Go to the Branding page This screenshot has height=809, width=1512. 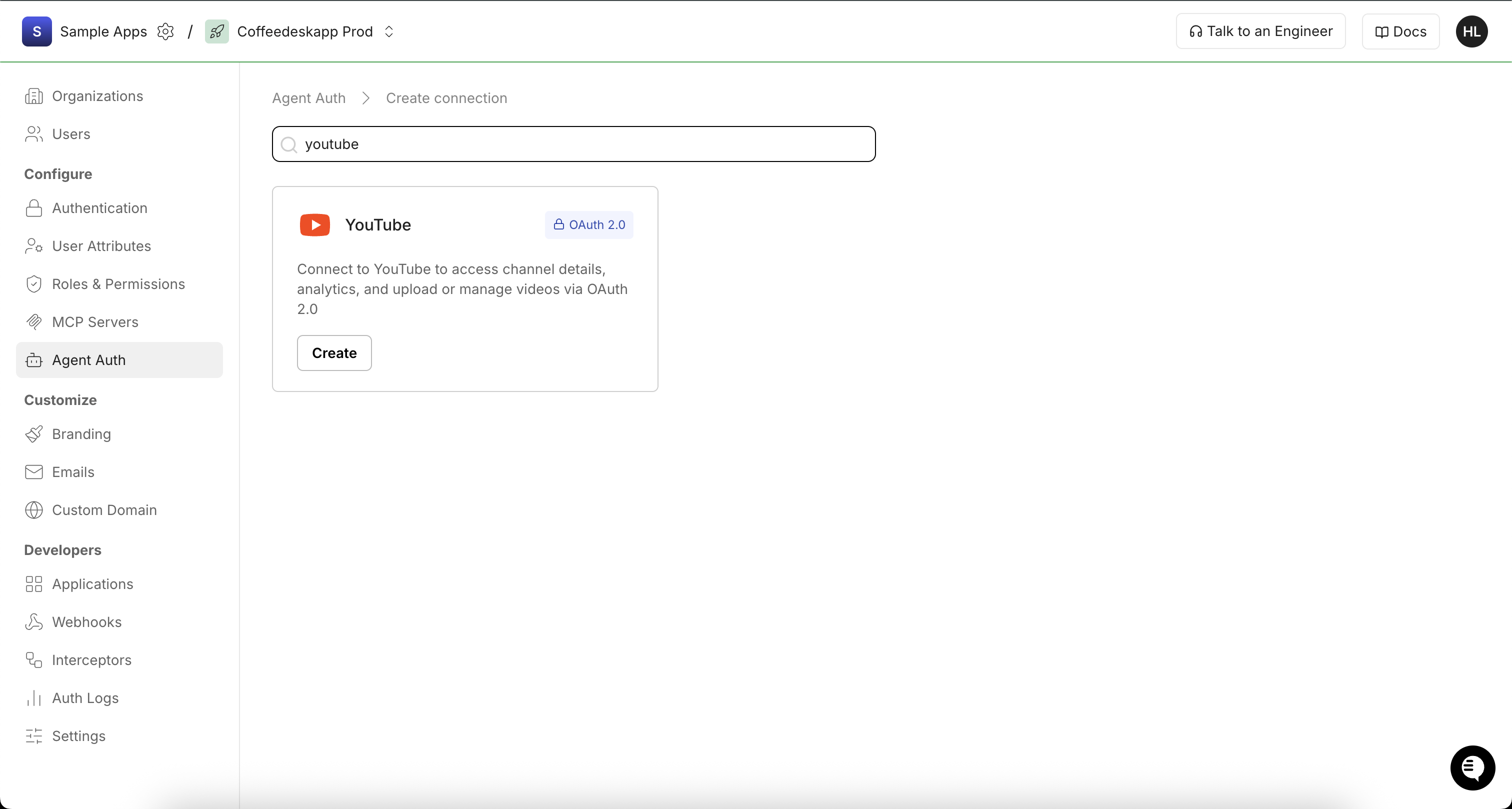click(81, 434)
